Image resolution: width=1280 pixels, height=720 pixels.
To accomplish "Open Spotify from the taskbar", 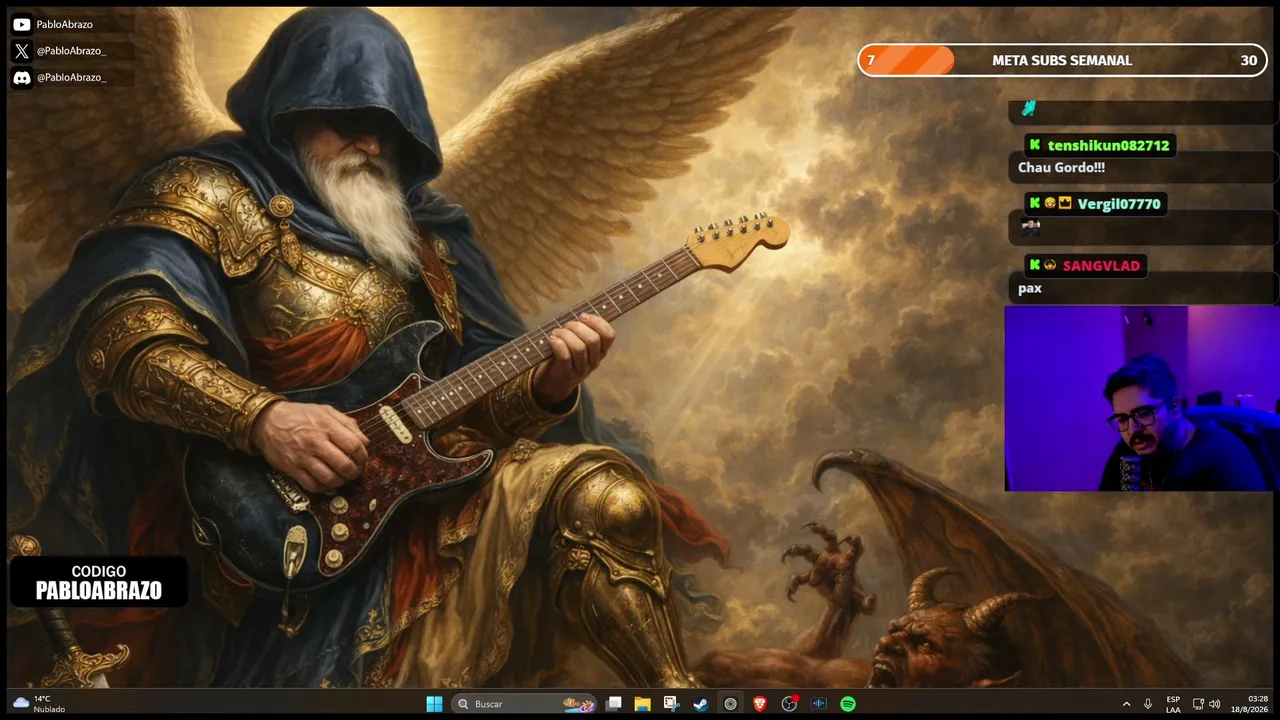I will (x=848, y=704).
